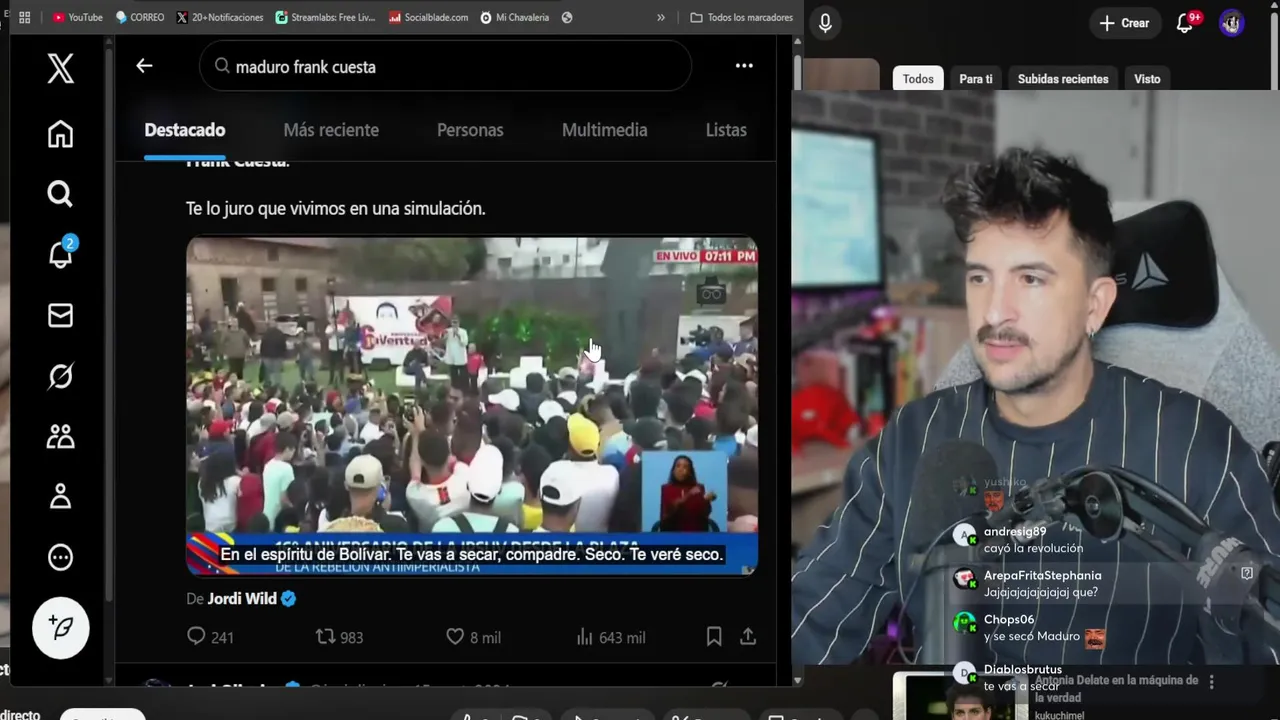Open the three-dot search settings menu
Screen dimensions: 1280x720
coord(744,66)
